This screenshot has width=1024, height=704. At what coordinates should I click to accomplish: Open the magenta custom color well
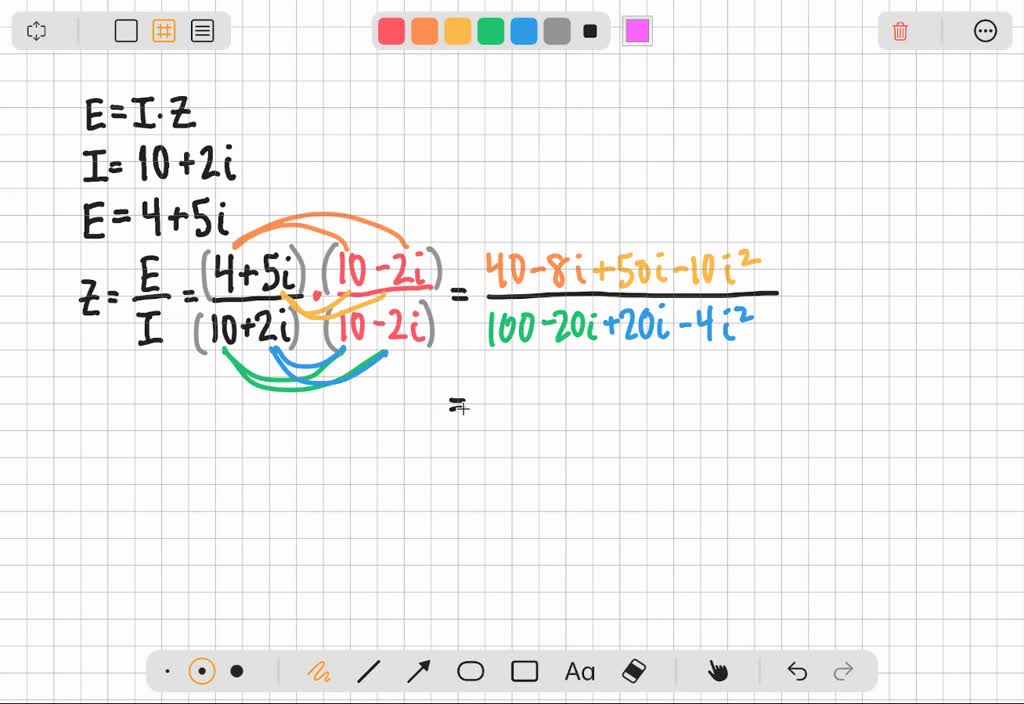click(x=637, y=31)
